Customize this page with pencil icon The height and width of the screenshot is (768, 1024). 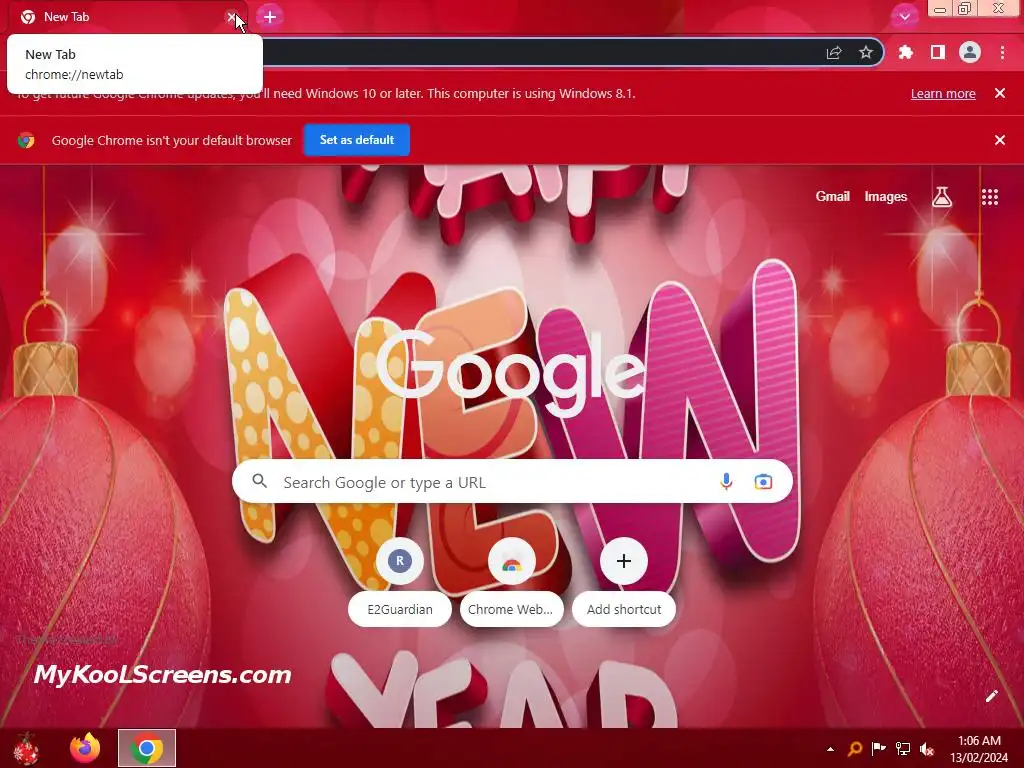click(x=991, y=696)
